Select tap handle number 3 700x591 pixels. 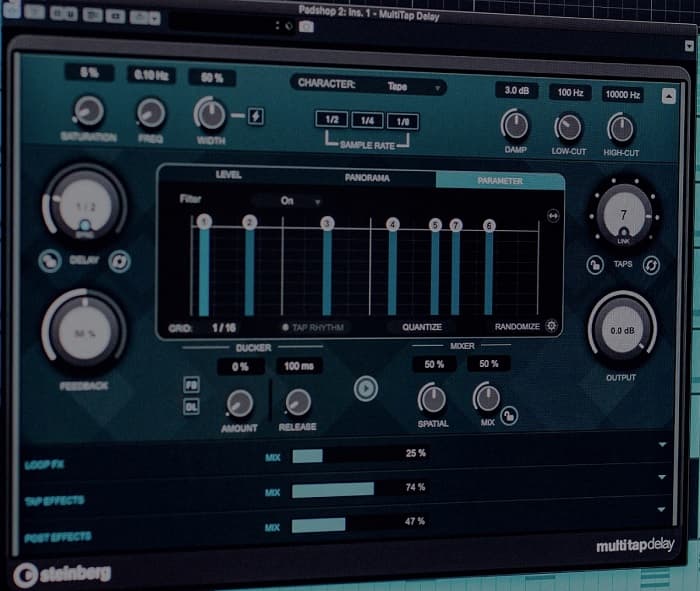327,223
